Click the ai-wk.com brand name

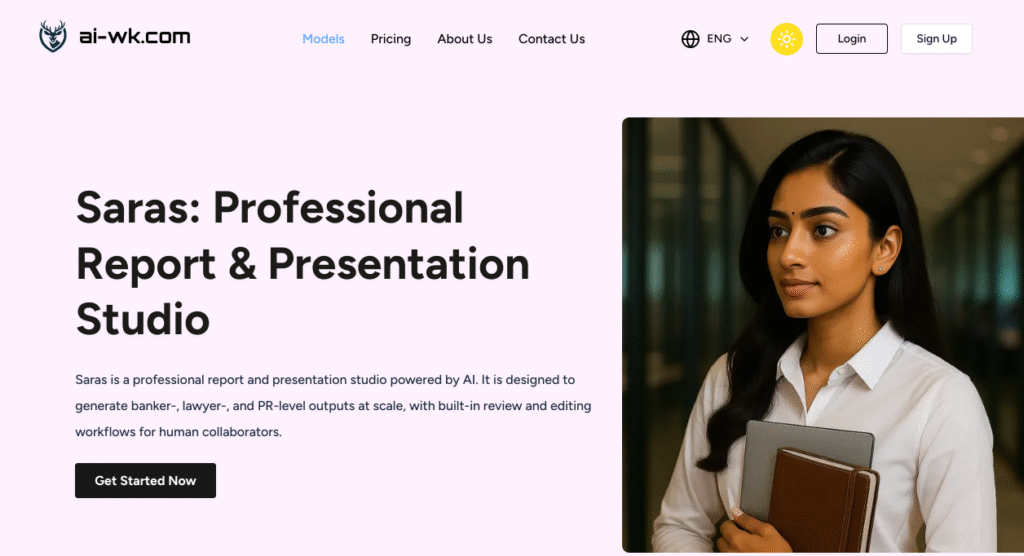pyautogui.click(x=134, y=38)
